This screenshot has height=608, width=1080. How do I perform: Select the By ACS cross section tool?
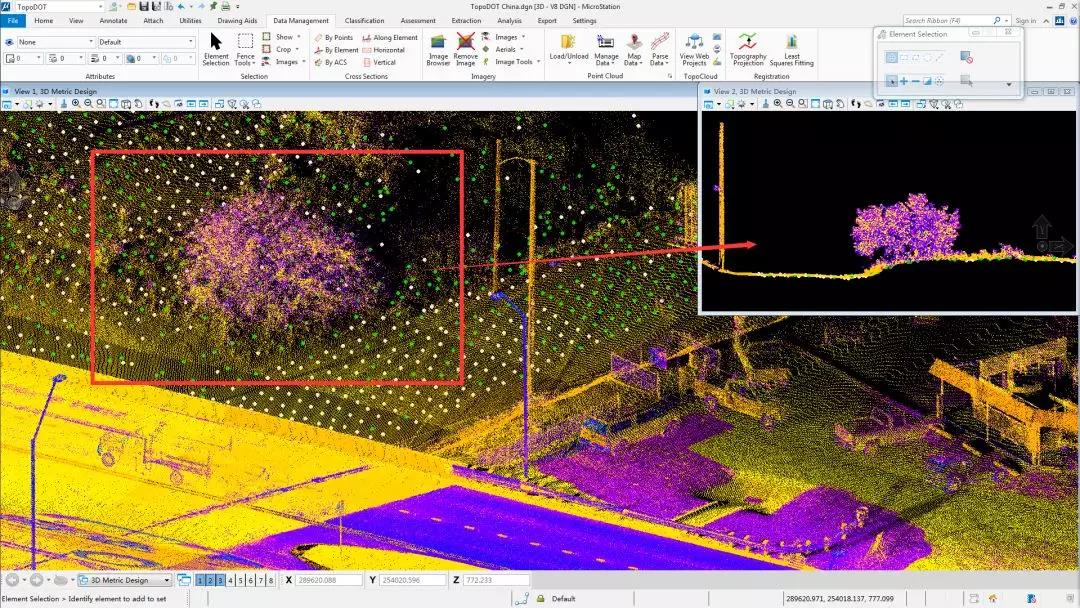coord(331,63)
